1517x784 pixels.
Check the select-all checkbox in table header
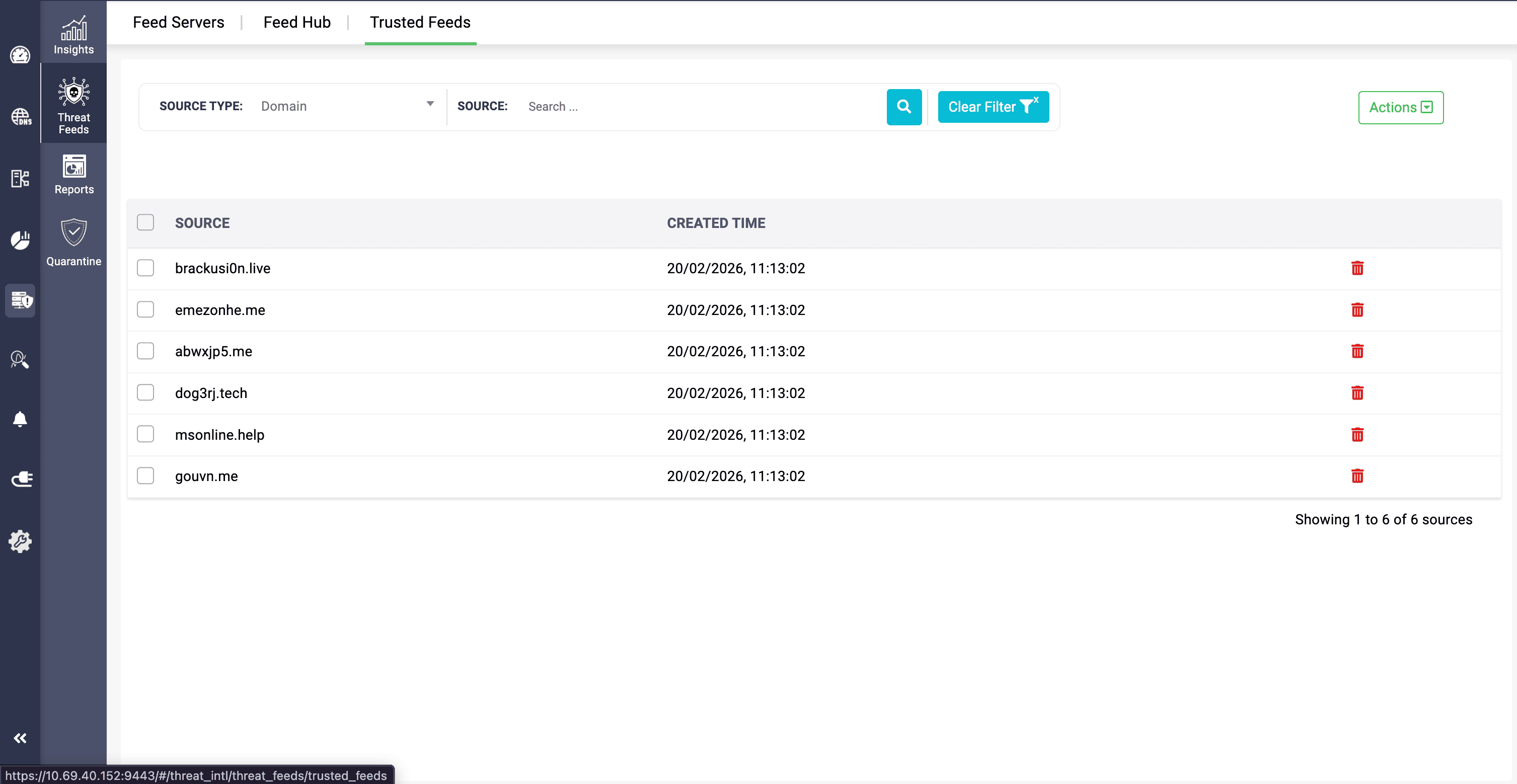(145, 222)
